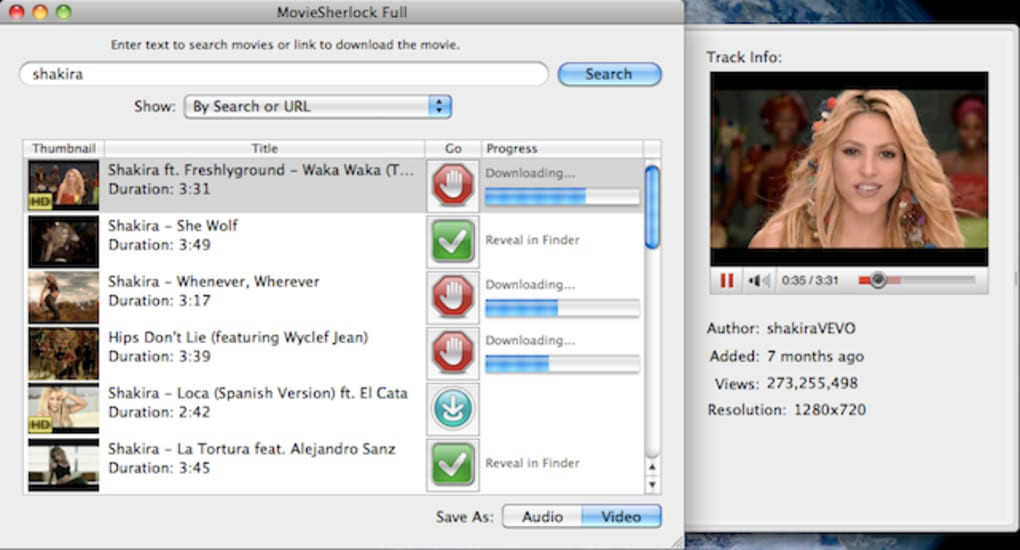
Task: Minimize the MovieSherlock window with yellow button
Action: pyautogui.click(x=40, y=12)
